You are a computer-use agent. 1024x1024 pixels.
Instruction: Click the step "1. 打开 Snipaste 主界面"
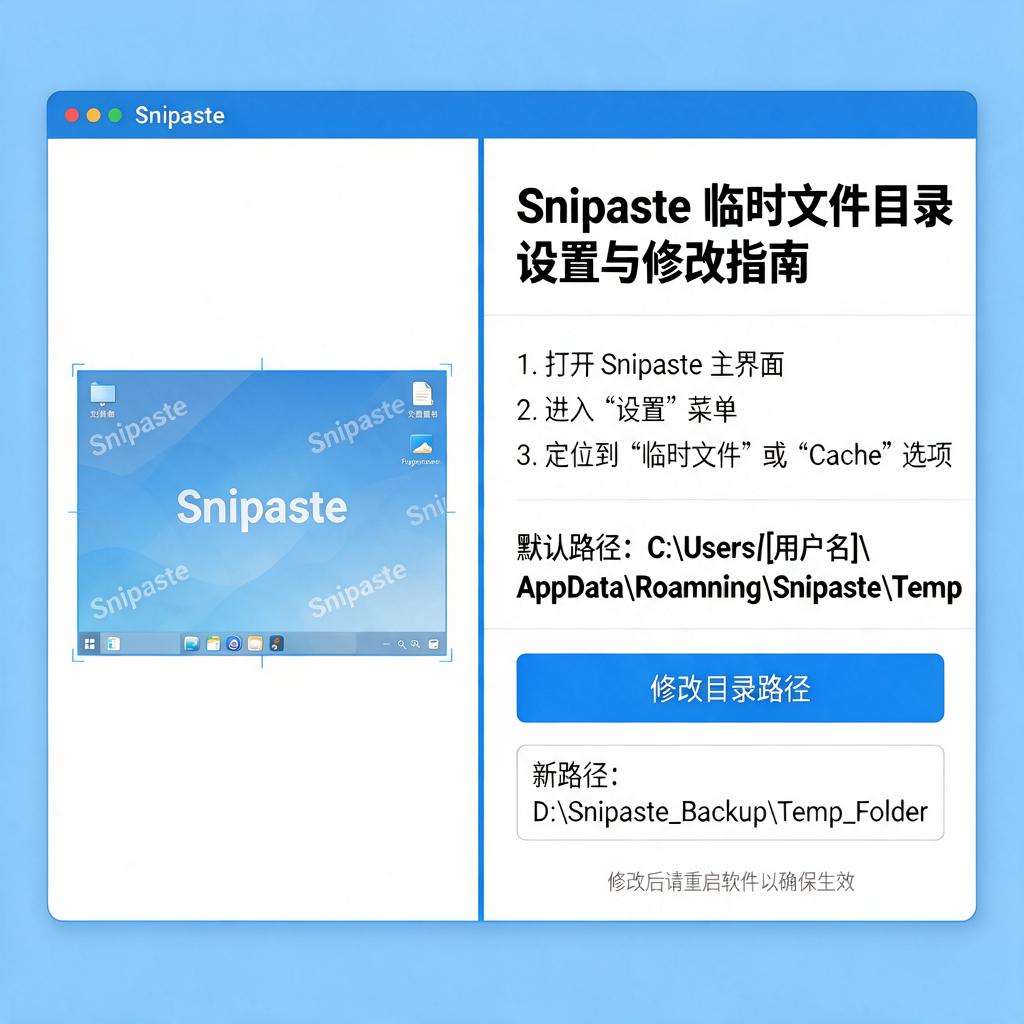tap(650, 364)
